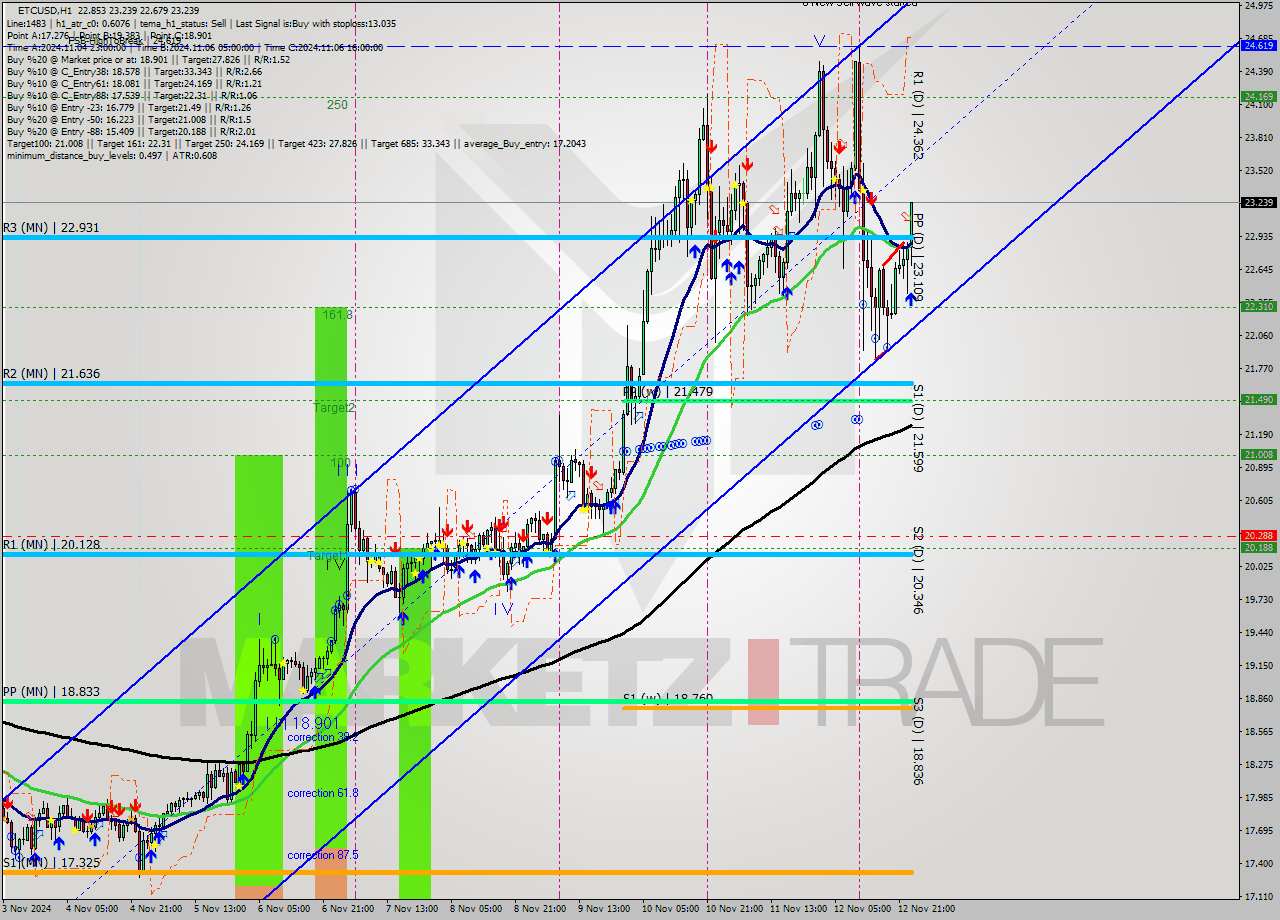Viewport: 1280px width, 920px height.
Task: Select the Target2 label on green bar
Action: (x=334, y=408)
